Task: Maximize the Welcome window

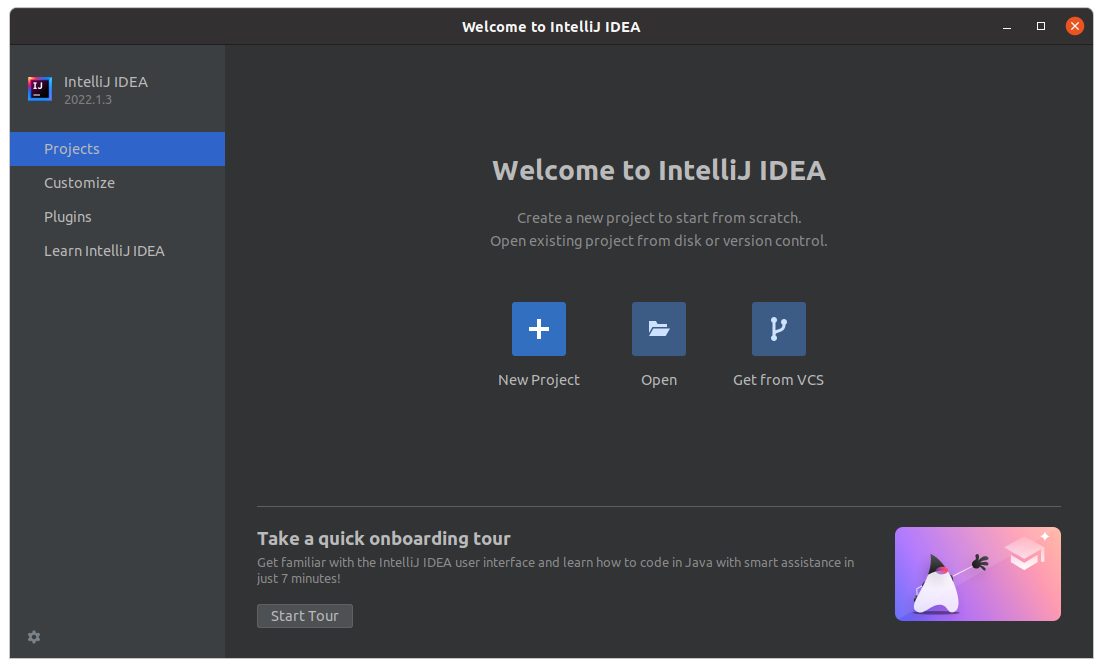Action: (1041, 26)
